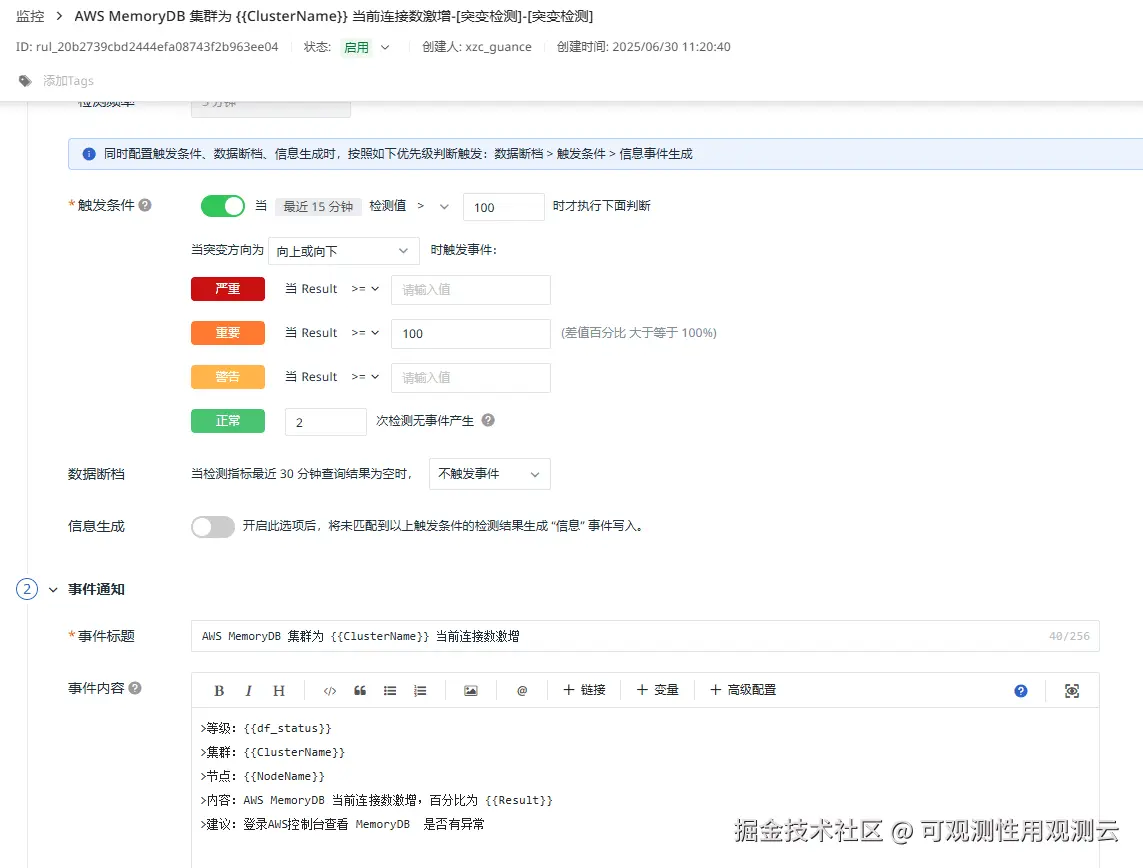Click the green 正常 level label
The image size is (1143, 868).
pyautogui.click(x=227, y=421)
